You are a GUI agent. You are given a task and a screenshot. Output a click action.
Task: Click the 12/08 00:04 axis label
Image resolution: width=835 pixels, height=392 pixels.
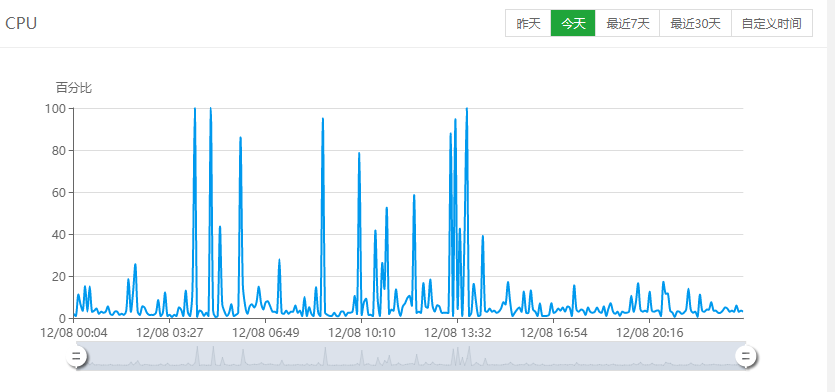point(73,333)
